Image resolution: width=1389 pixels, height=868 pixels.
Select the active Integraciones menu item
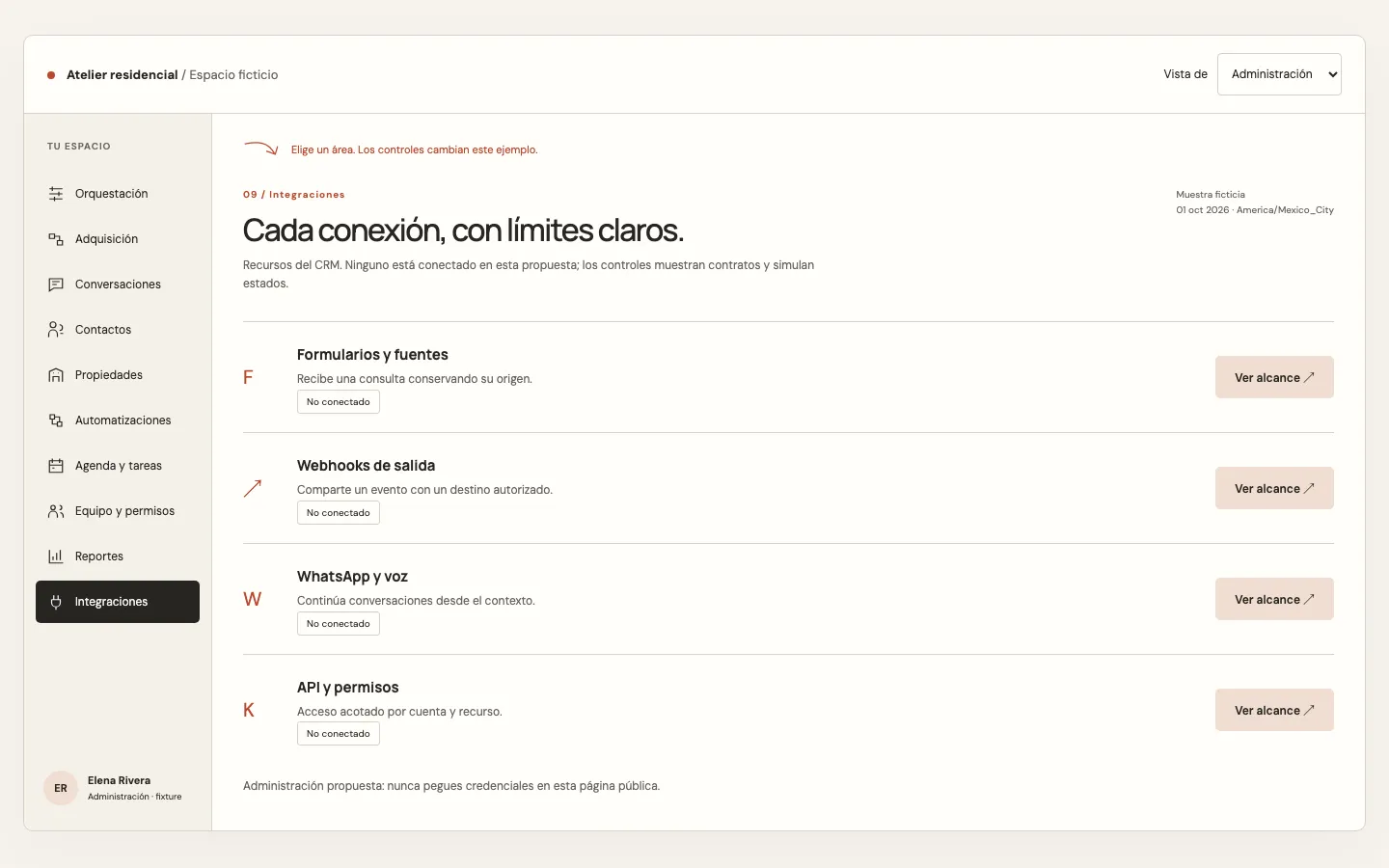click(118, 602)
